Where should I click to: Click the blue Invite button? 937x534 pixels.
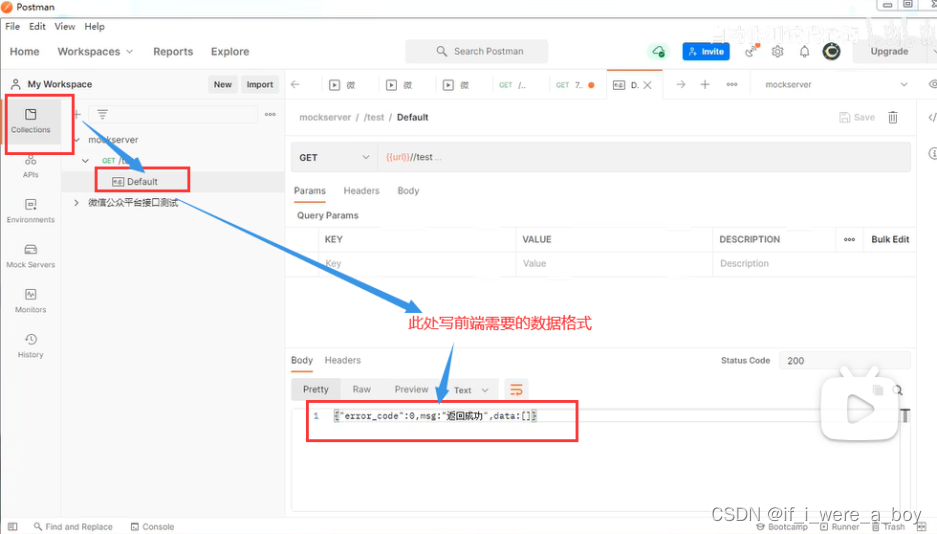pyautogui.click(x=706, y=51)
